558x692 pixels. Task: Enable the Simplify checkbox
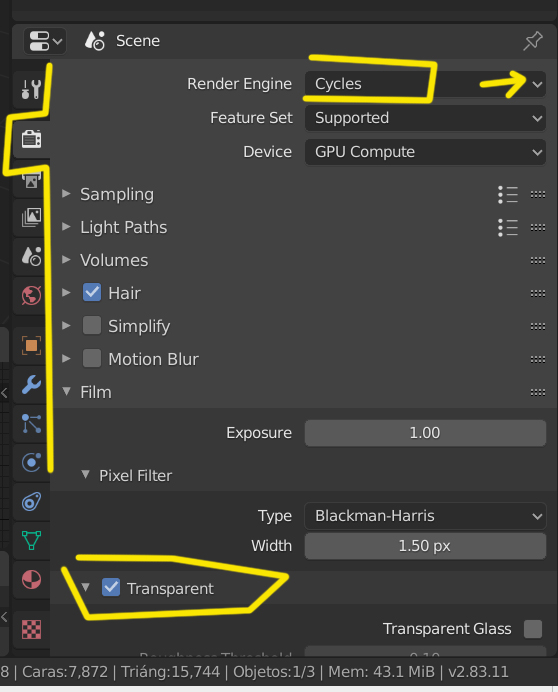(x=92, y=326)
